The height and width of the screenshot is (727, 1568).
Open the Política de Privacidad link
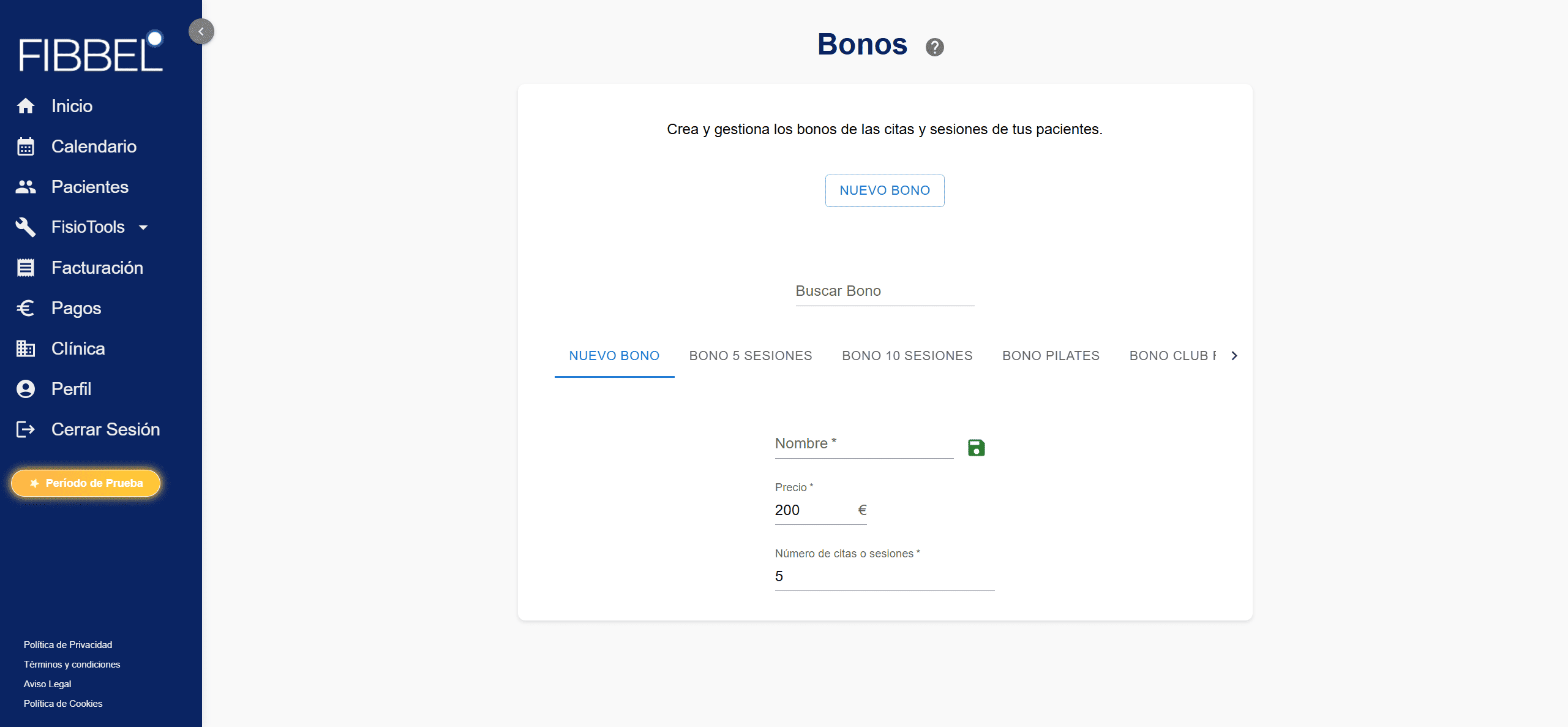click(x=68, y=644)
